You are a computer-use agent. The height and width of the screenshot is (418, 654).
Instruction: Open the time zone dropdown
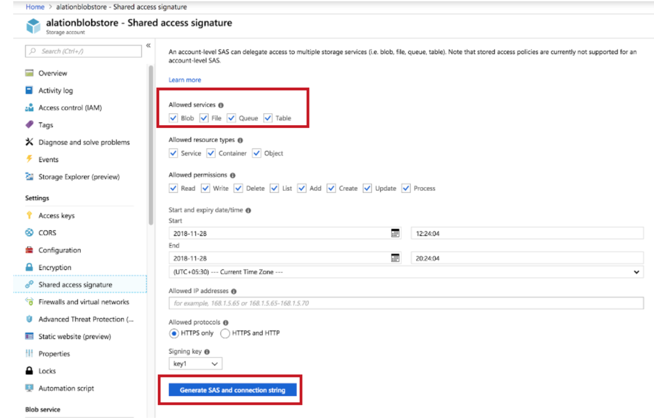(406, 272)
